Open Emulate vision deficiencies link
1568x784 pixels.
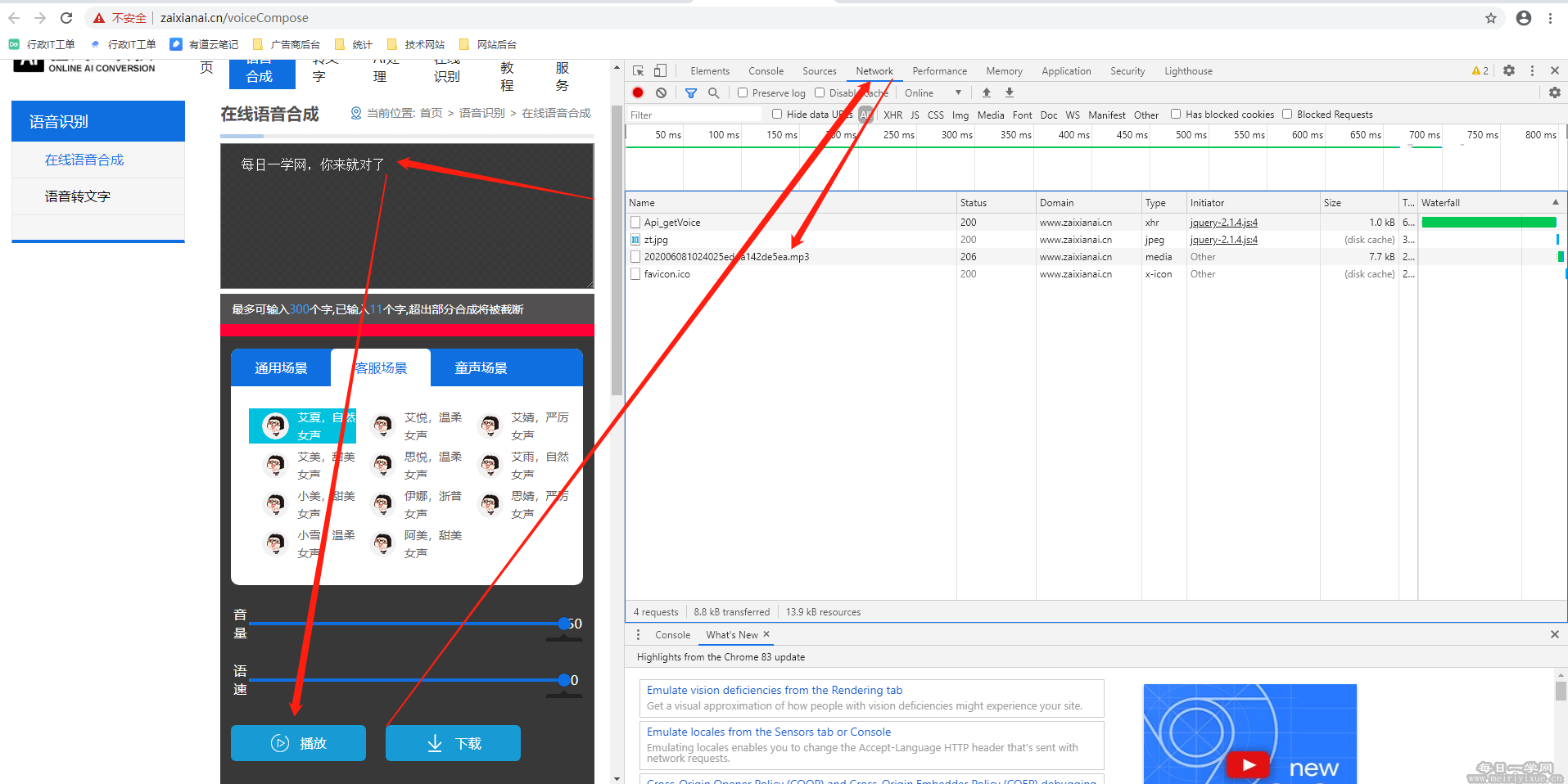click(775, 690)
